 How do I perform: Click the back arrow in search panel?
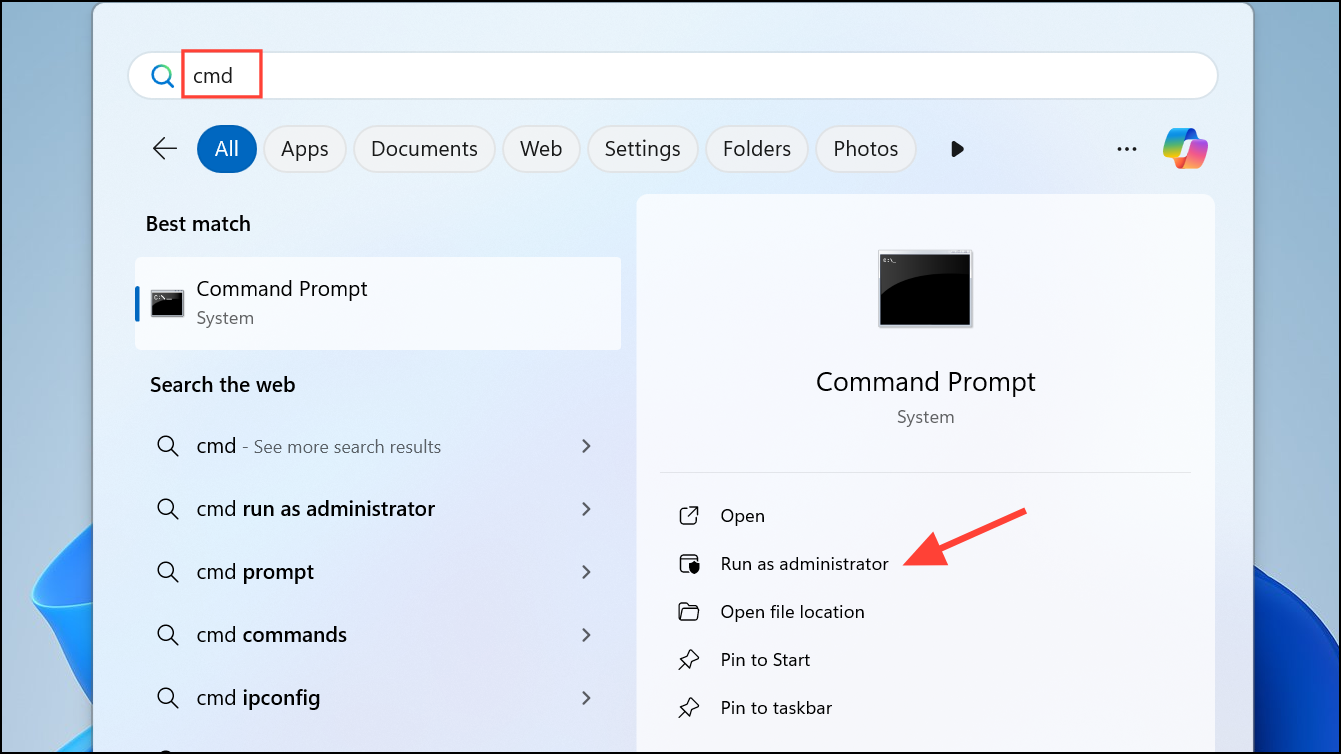point(164,148)
